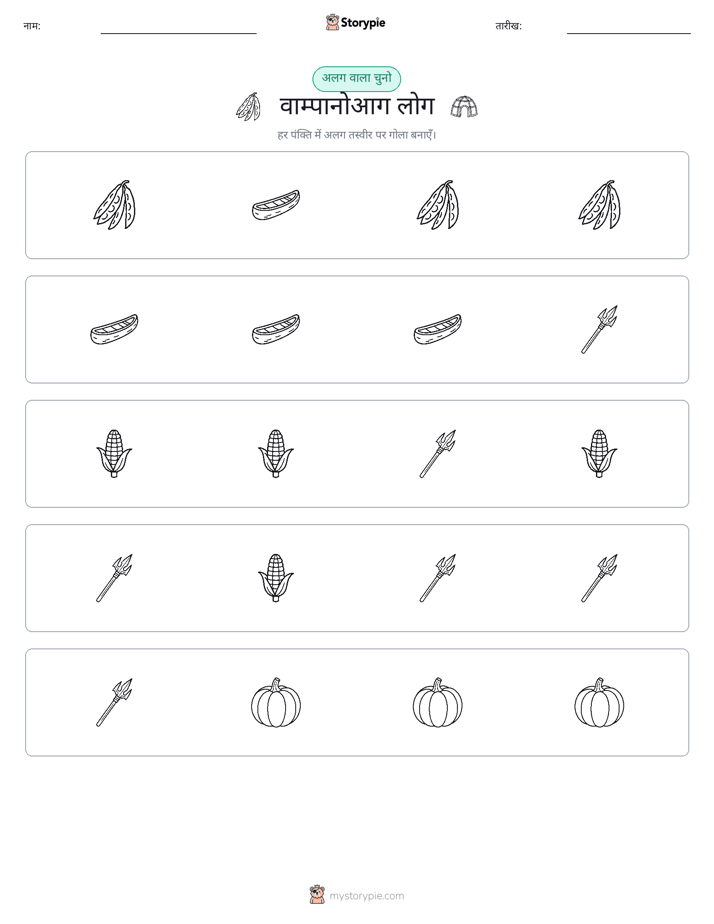The image size is (714, 924).
Task: Click the bean pod icon beside the title
Action: tap(249, 107)
